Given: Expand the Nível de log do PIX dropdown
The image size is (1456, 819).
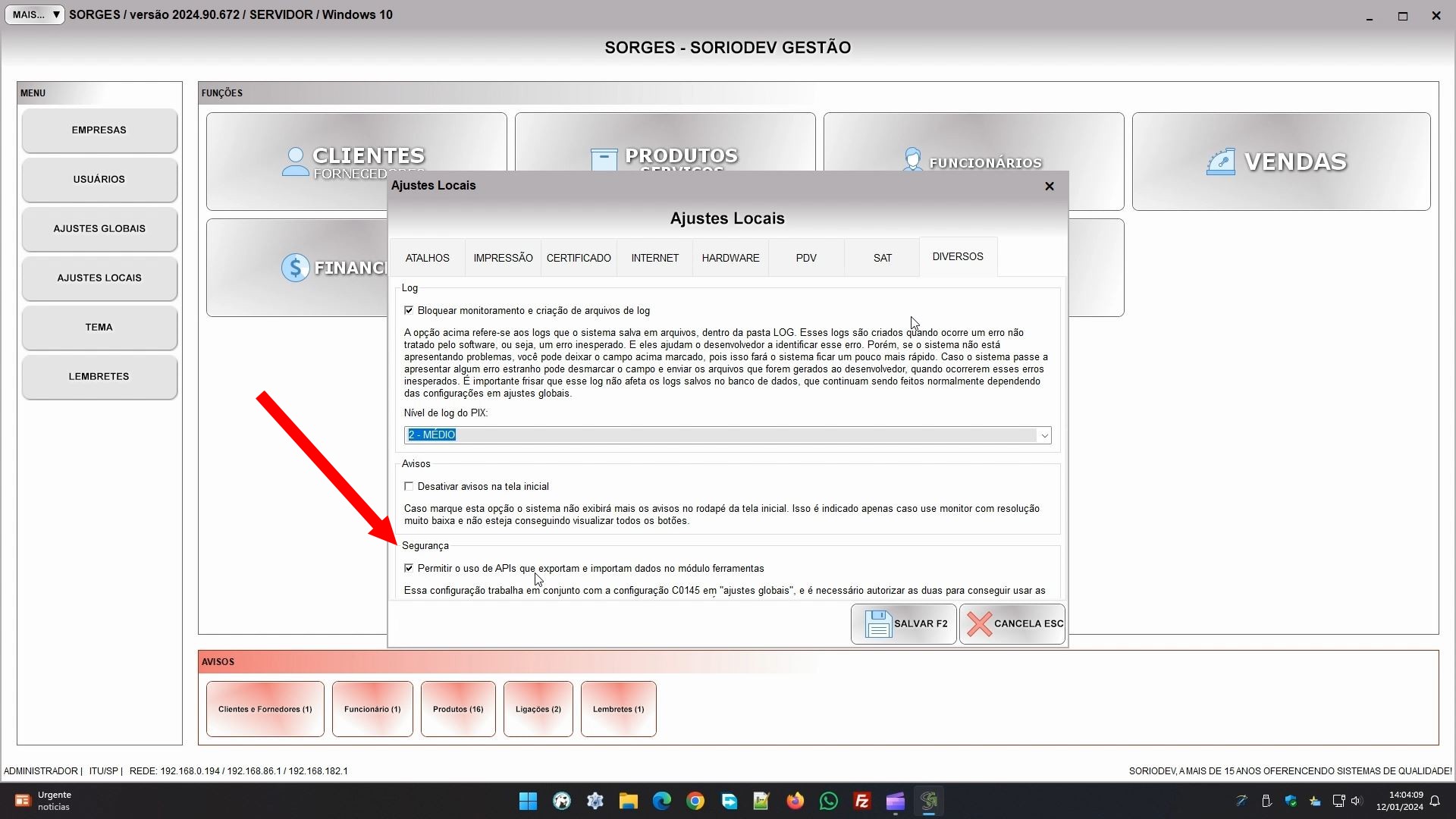Looking at the screenshot, I should point(1044,435).
